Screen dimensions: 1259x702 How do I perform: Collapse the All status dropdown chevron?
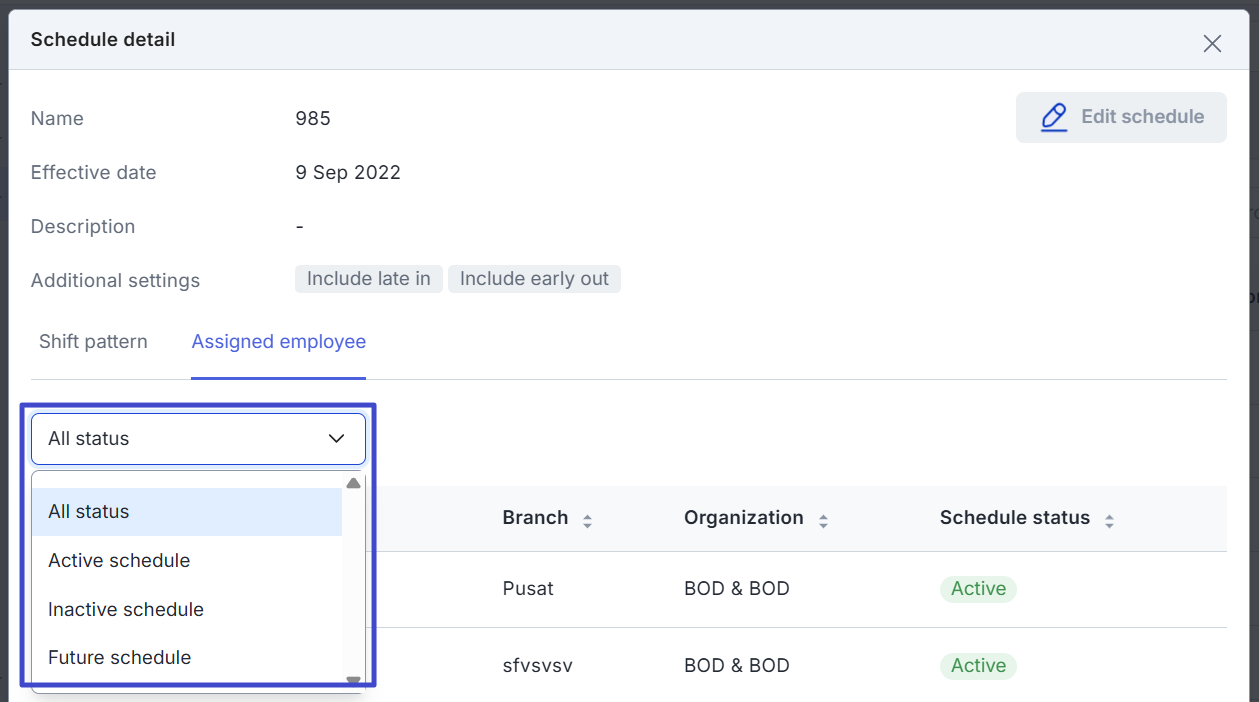tap(337, 439)
